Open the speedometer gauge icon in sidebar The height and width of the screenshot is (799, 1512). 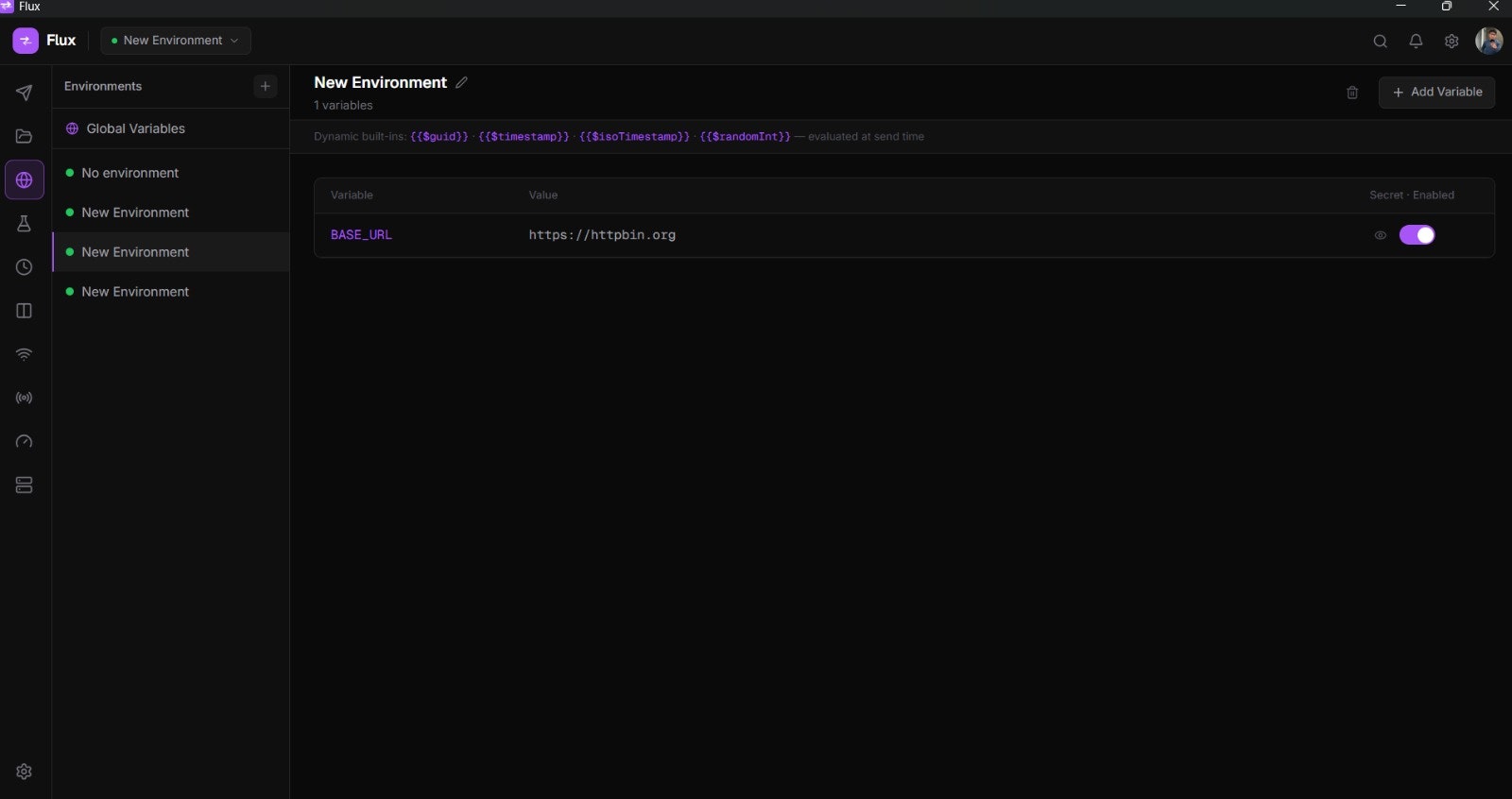tap(25, 441)
